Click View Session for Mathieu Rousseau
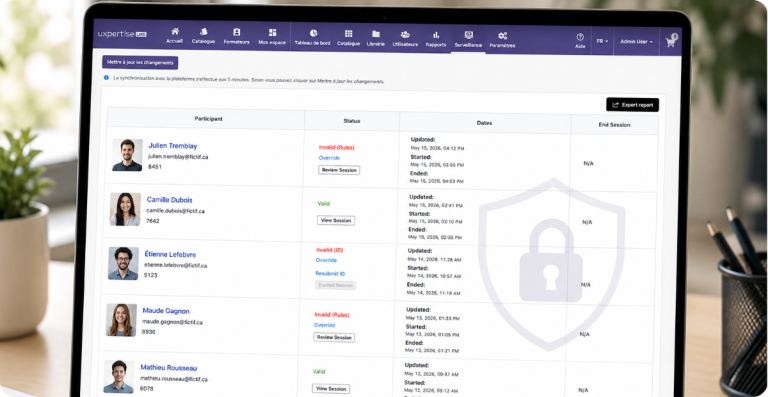768x397 pixels. pyautogui.click(x=331, y=389)
